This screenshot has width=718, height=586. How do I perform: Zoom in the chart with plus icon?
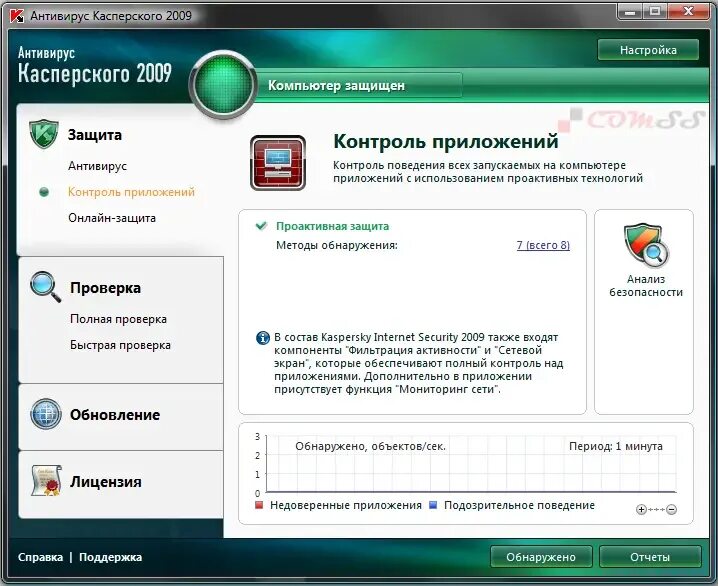click(641, 510)
